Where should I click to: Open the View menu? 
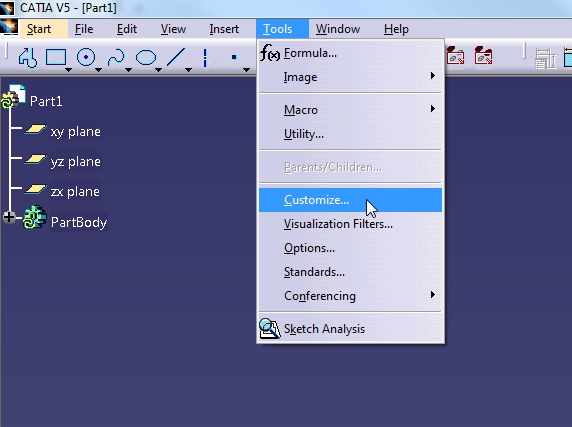(173, 29)
